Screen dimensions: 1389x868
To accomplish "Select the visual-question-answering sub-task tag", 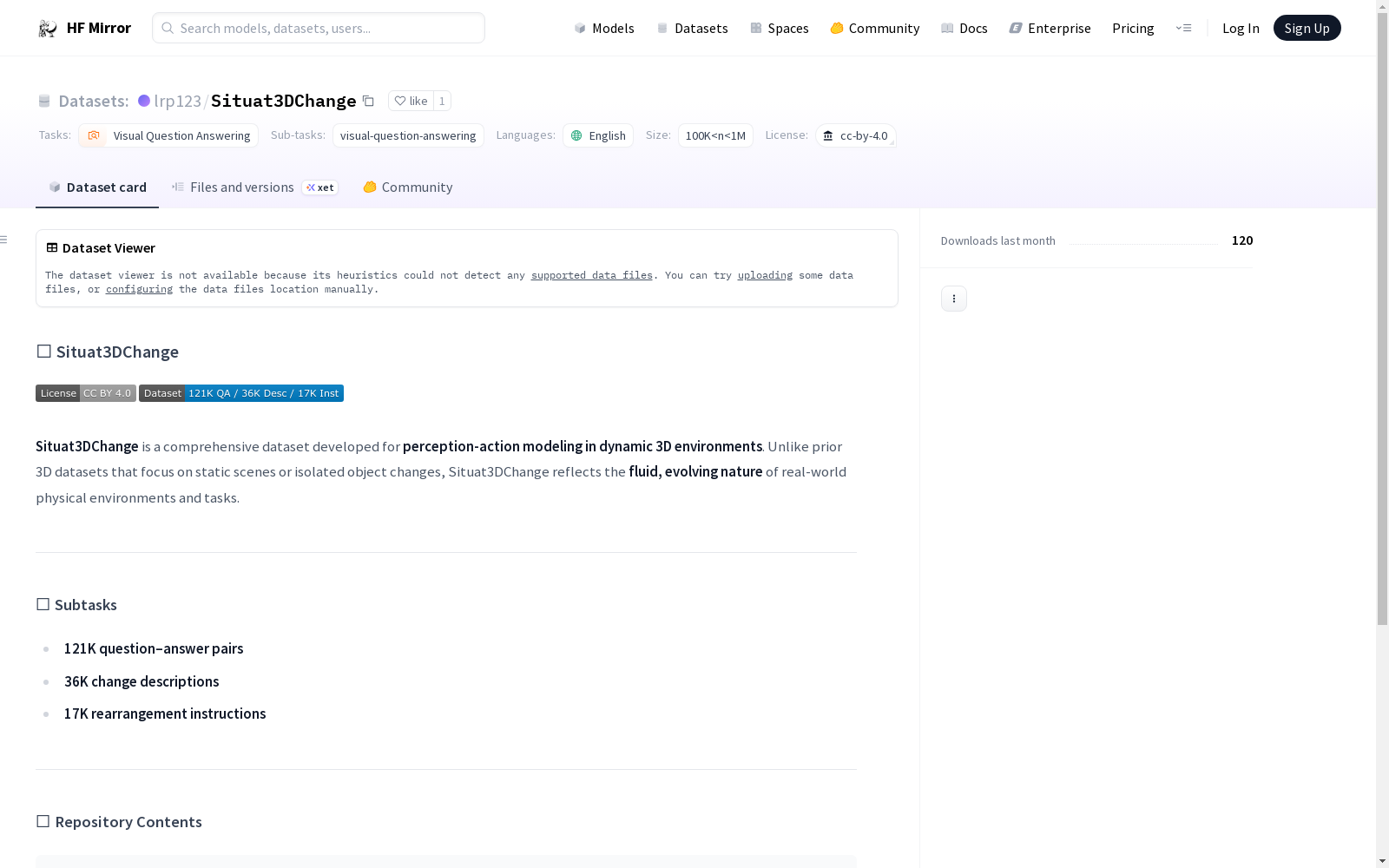I will (408, 135).
